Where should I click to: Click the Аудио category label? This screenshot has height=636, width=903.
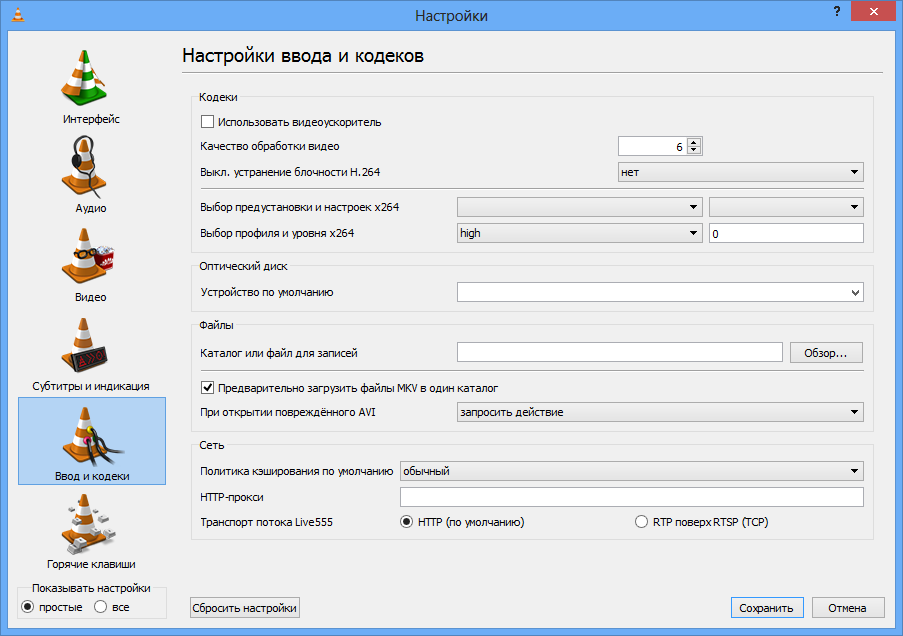point(91,208)
